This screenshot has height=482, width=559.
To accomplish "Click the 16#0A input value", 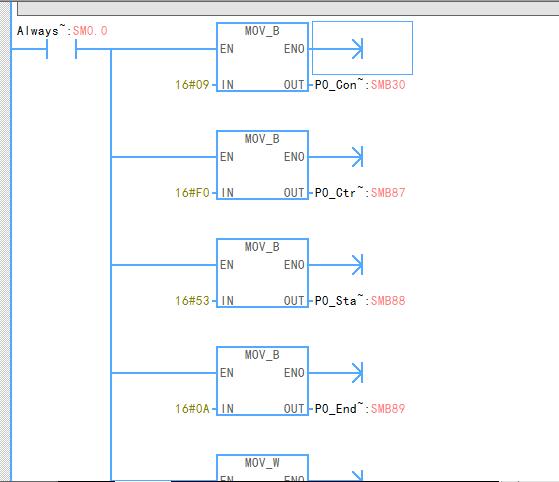I will [x=192, y=409].
